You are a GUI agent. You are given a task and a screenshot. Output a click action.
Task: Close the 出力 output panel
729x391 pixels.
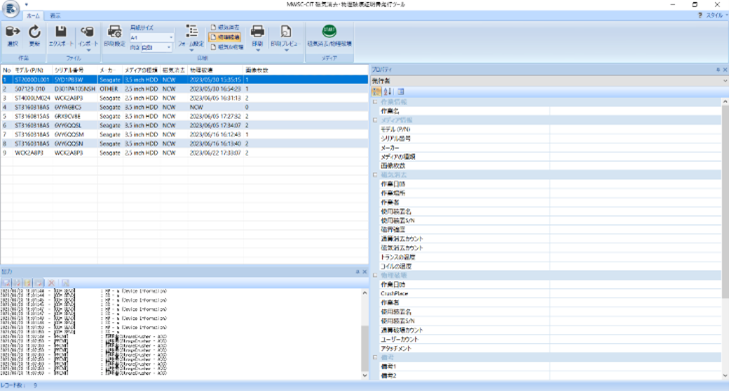tap(364, 272)
